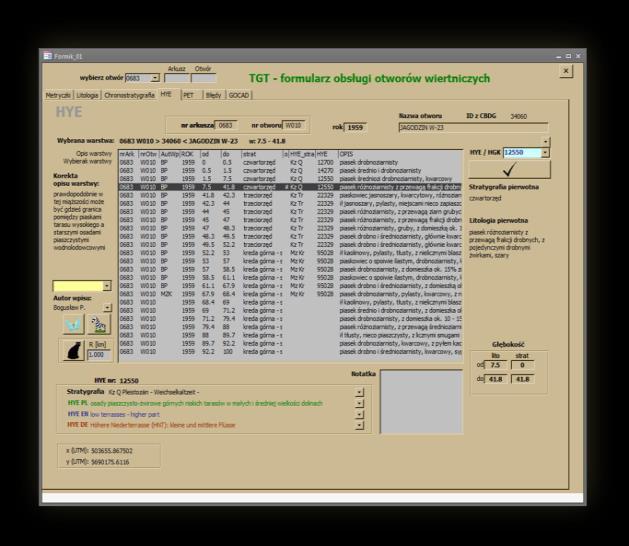Open the Chronostratygrafia tab

click(129, 95)
